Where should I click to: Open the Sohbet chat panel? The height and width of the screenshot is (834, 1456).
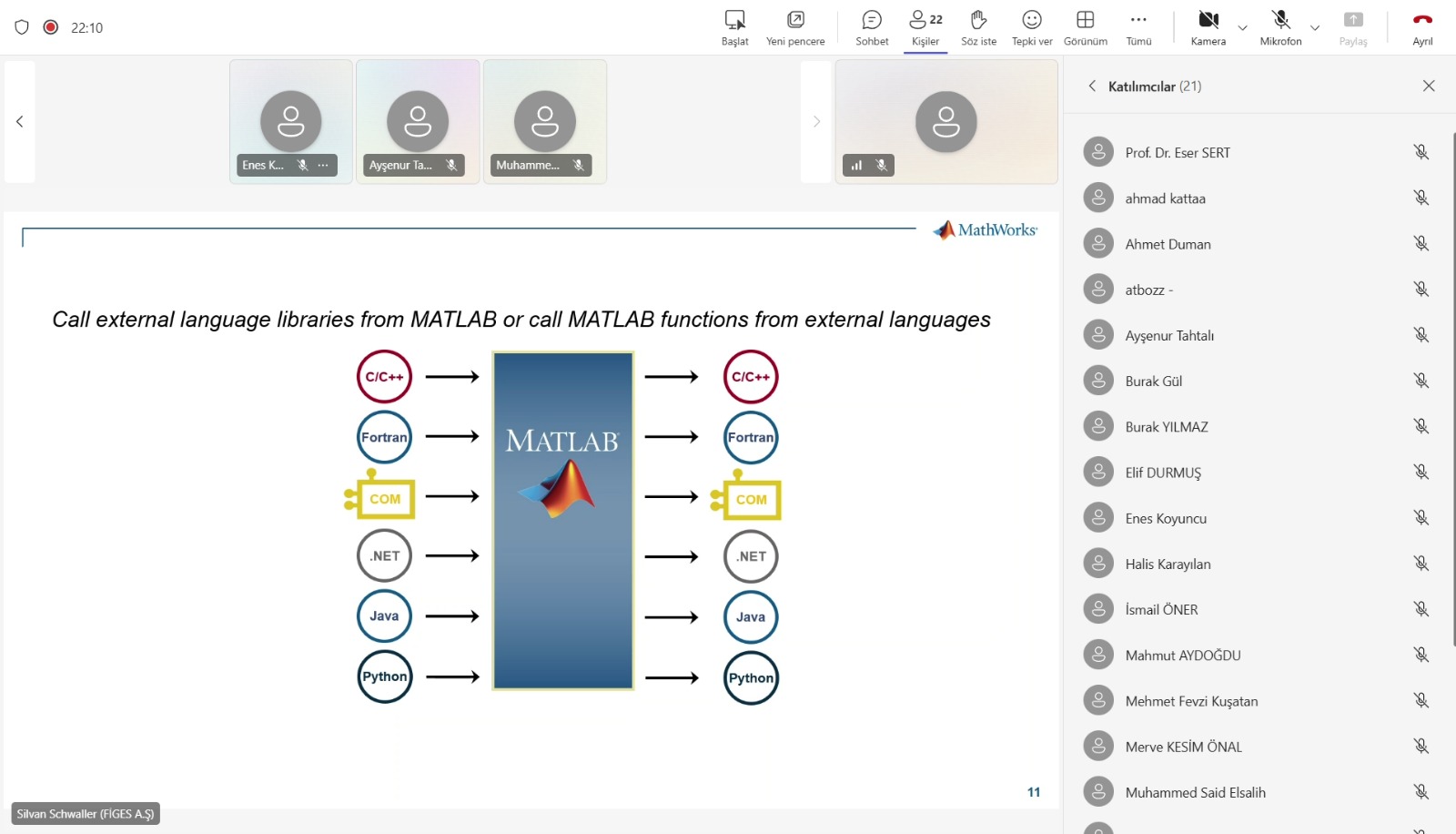click(x=872, y=27)
